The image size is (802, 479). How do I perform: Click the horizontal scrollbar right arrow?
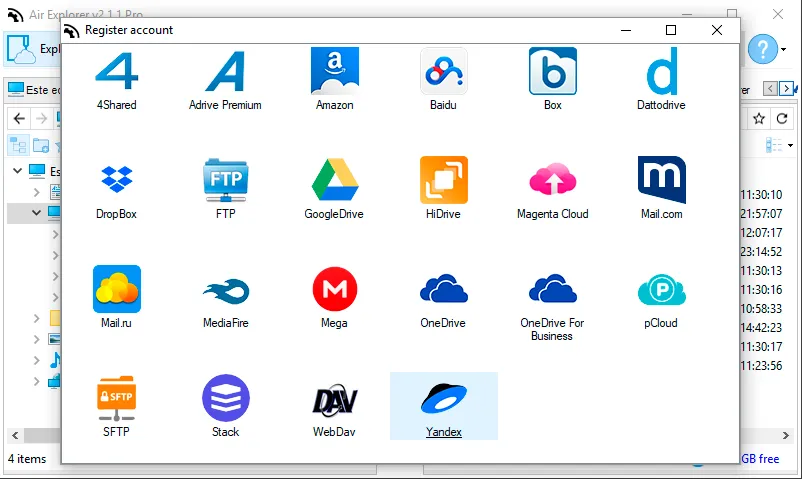pos(786,436)
